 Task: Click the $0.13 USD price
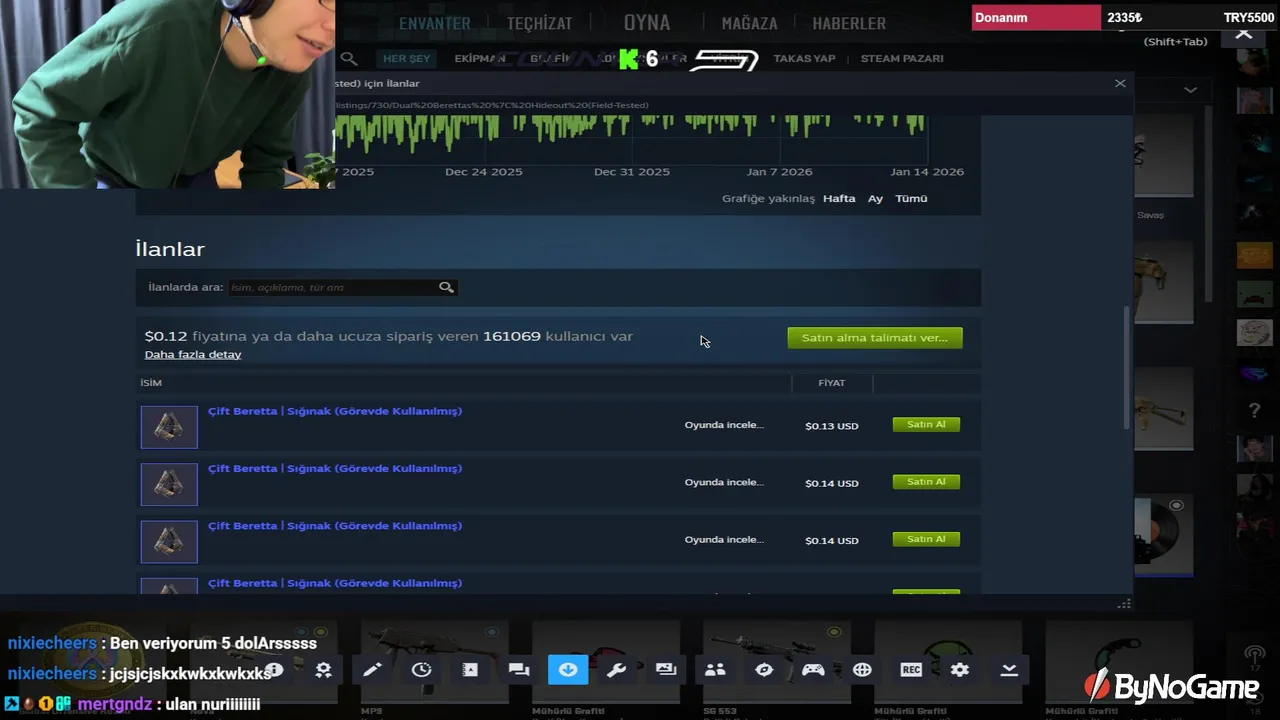[832, 426]
